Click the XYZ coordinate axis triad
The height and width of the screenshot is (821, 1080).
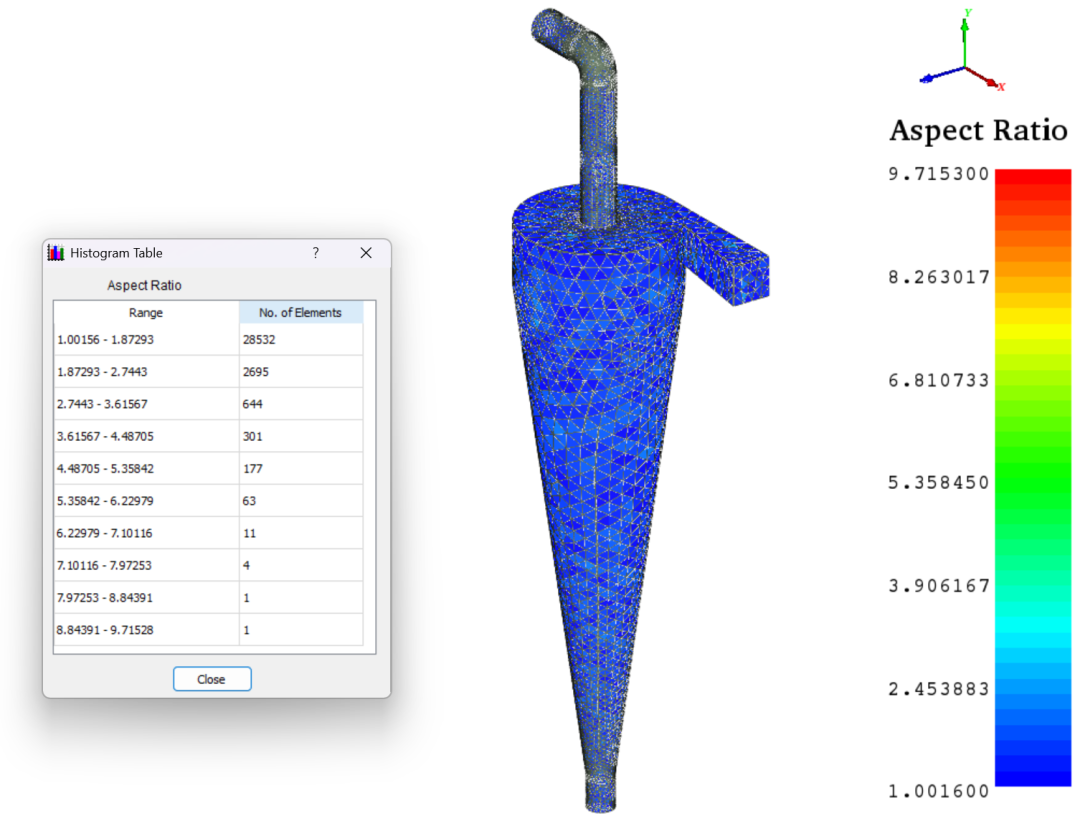pos(964,52)
